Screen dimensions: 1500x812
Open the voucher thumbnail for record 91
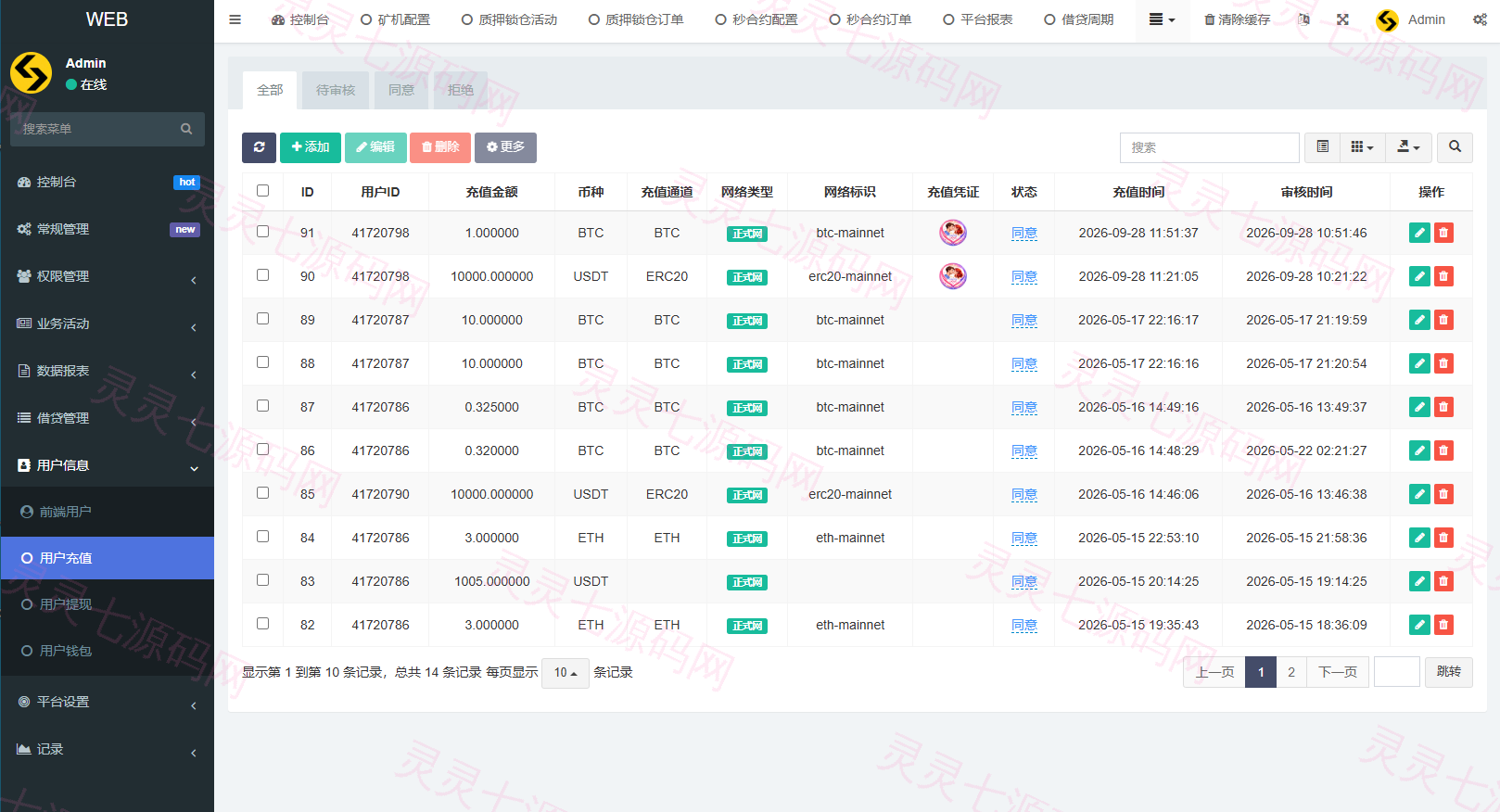coord(953,233)
